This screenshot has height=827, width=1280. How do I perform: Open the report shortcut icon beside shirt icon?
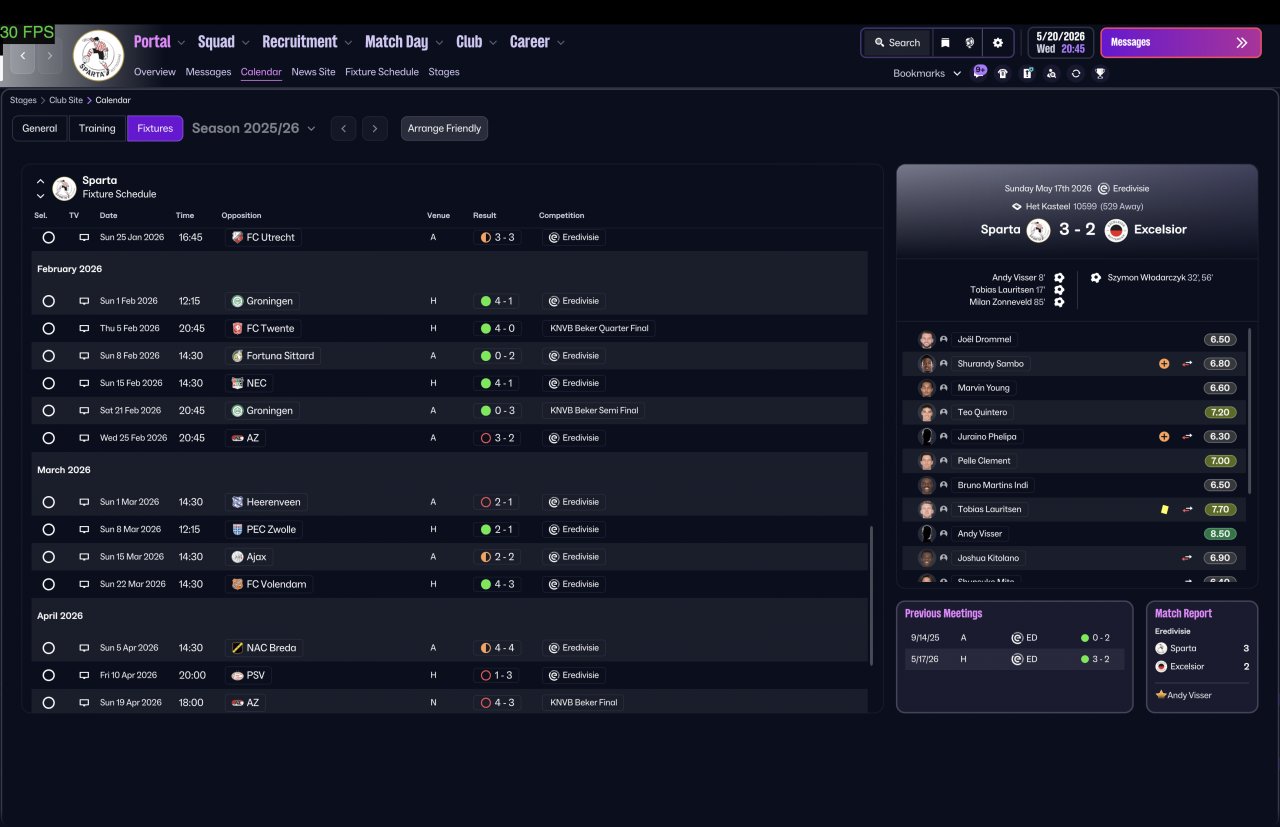click(x=1027, y=73)
